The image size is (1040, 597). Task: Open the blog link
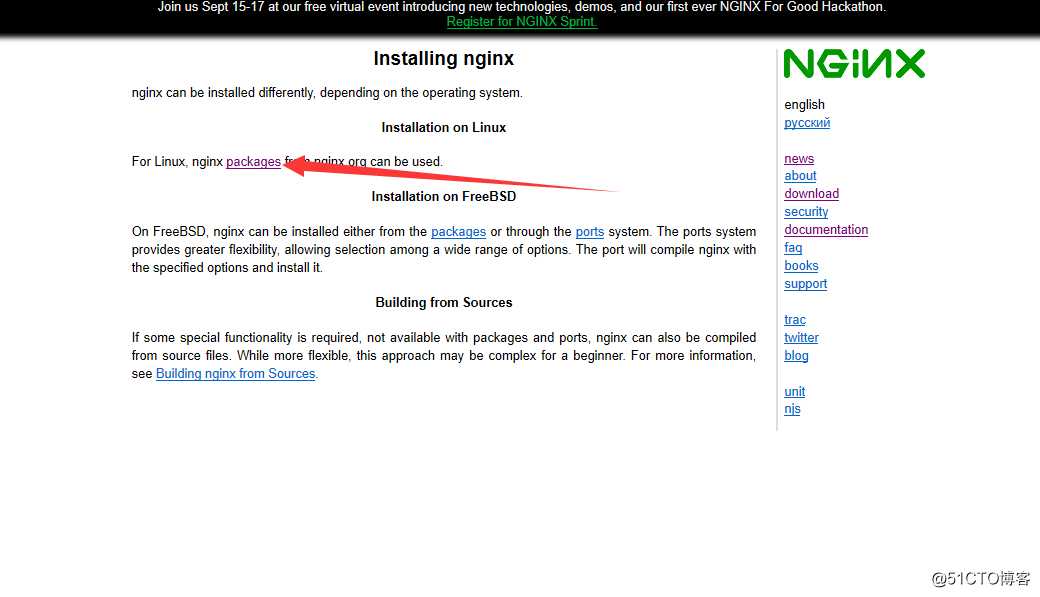point(796,356)
